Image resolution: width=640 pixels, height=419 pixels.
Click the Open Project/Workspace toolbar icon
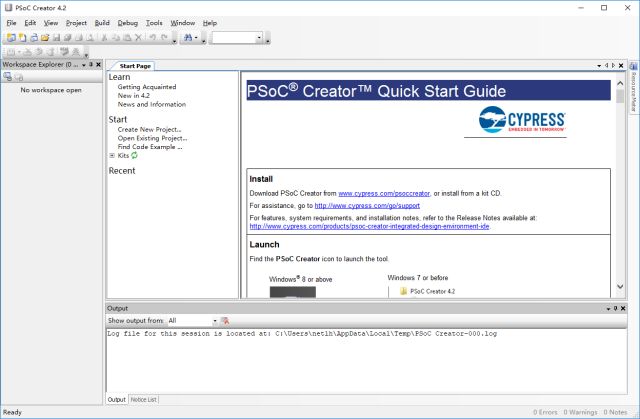(x=34, y=38)
